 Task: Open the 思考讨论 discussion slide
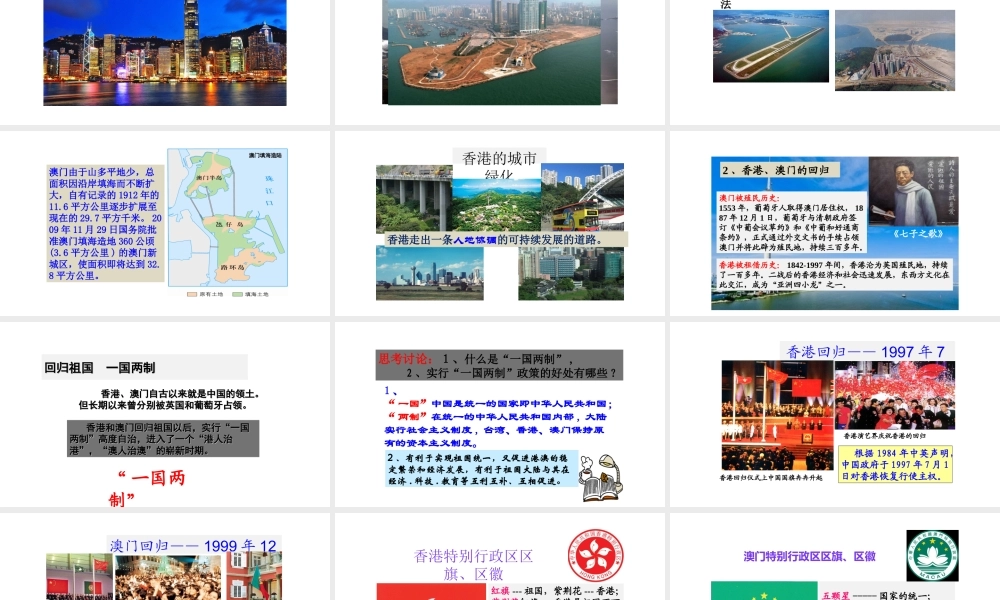[499, 414]
